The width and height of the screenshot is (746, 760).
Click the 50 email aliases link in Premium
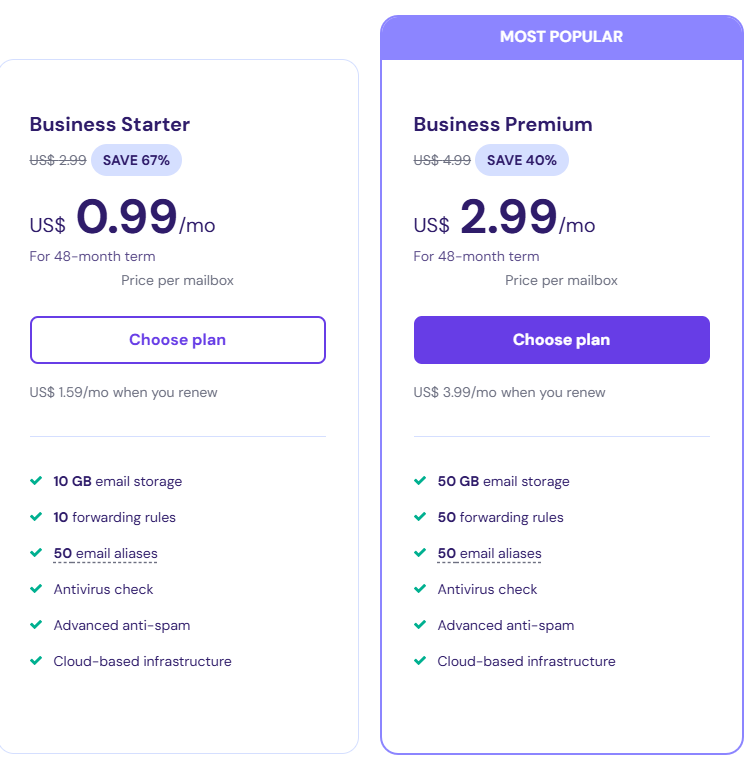click(489, 553)
